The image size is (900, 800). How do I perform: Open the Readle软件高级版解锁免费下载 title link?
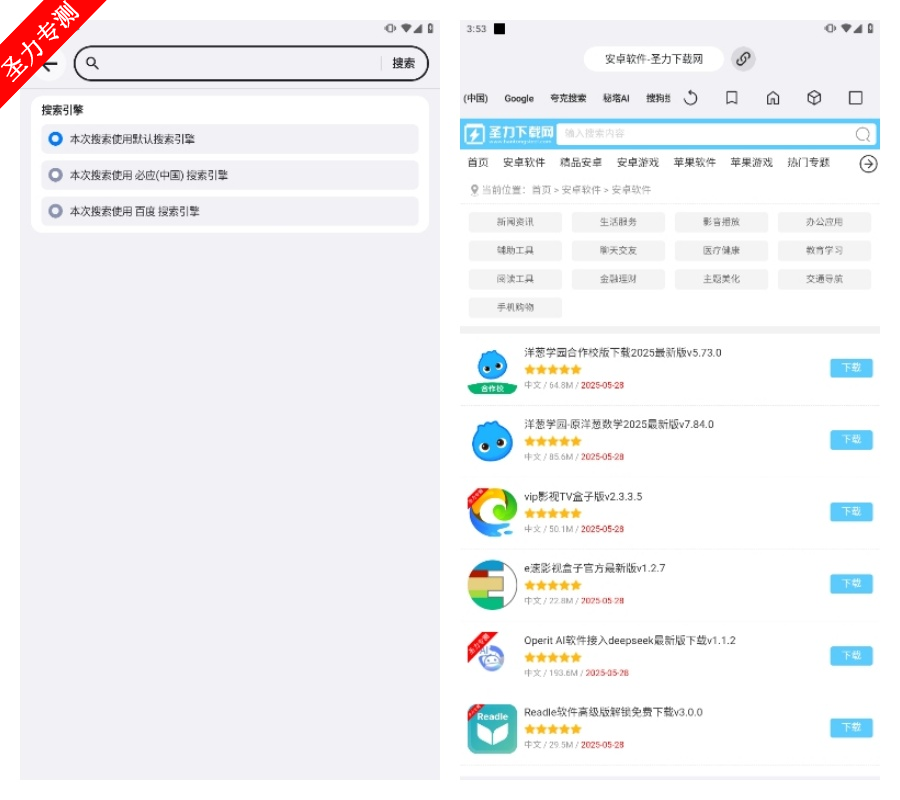click(x=614, y=713)
